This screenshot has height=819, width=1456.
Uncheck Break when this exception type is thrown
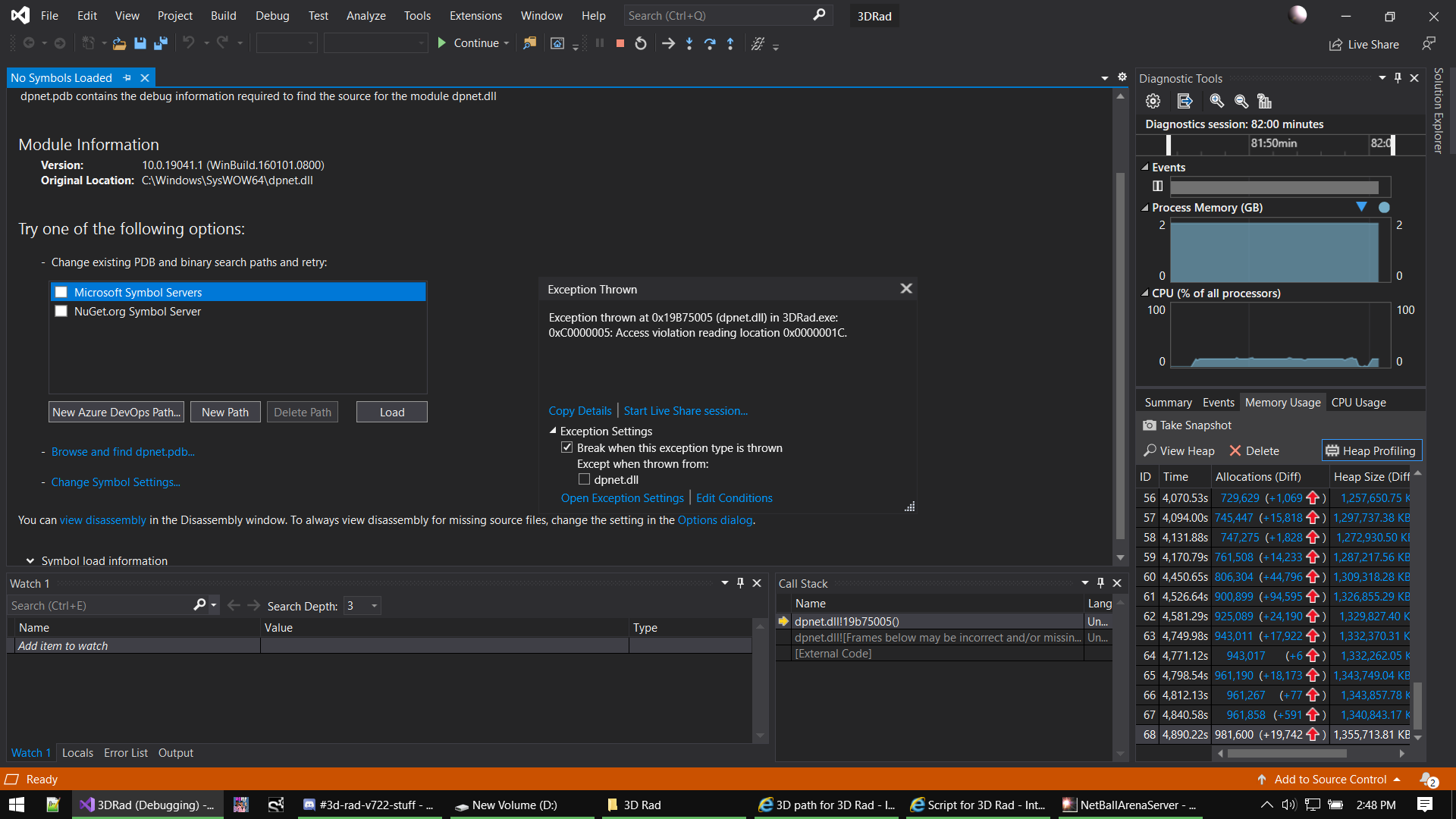tap(566, 448)
